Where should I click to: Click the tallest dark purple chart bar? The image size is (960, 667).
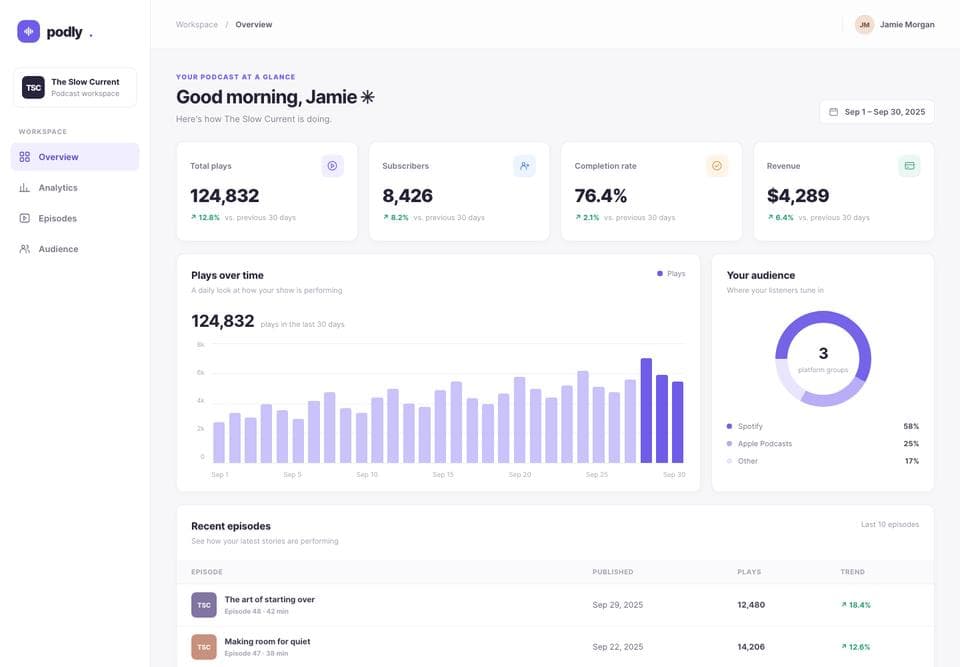pyautogui.click(x=646, y=410)
